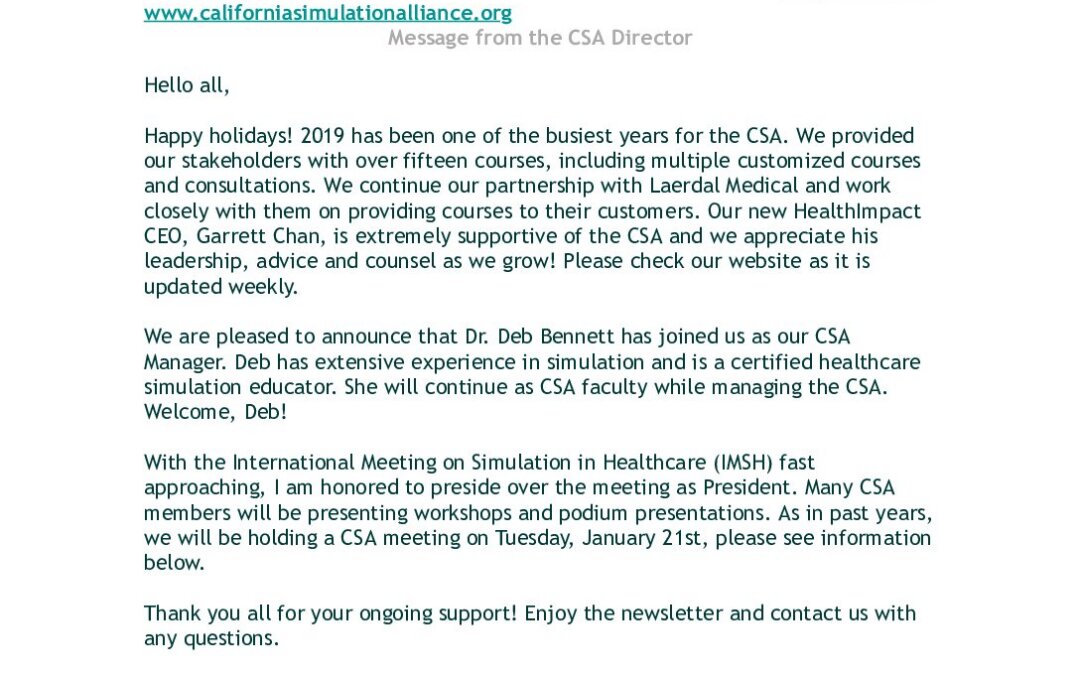
Task: Click the "Message from the CSA Director" heading
Action: click(x=539, y=38)
